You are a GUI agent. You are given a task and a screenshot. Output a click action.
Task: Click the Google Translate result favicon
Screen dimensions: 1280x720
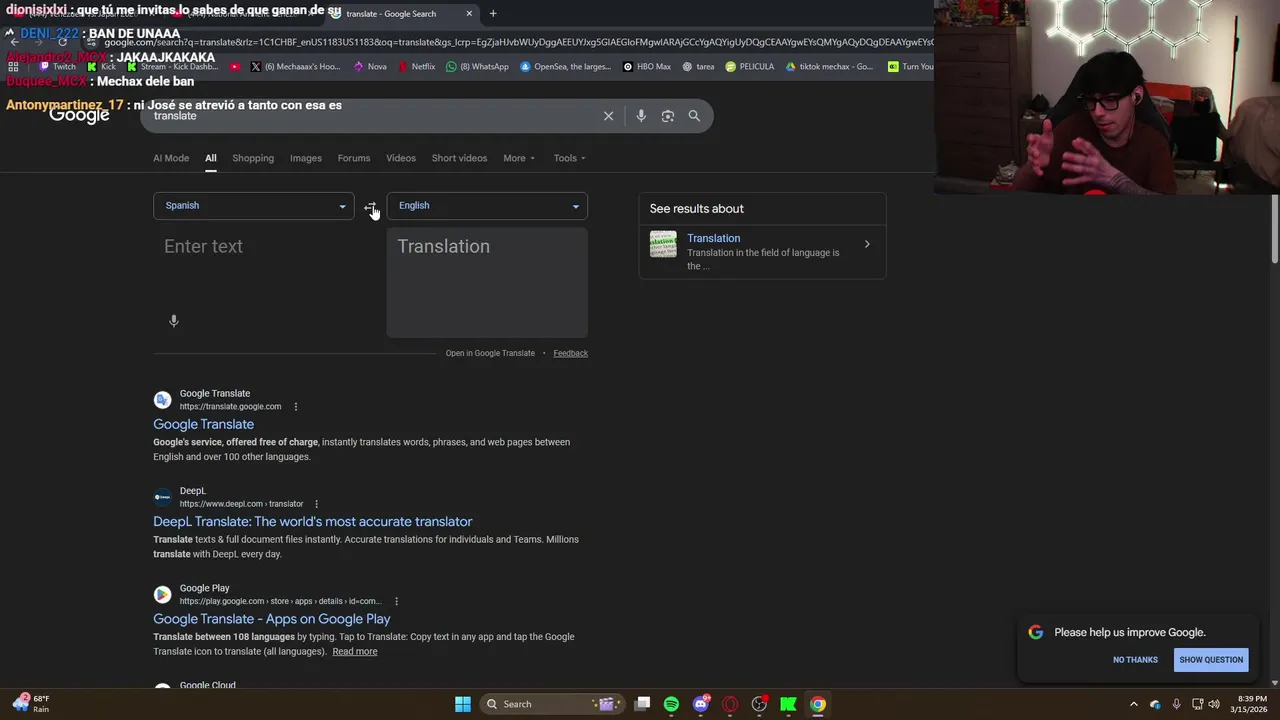tap(162, 400)
